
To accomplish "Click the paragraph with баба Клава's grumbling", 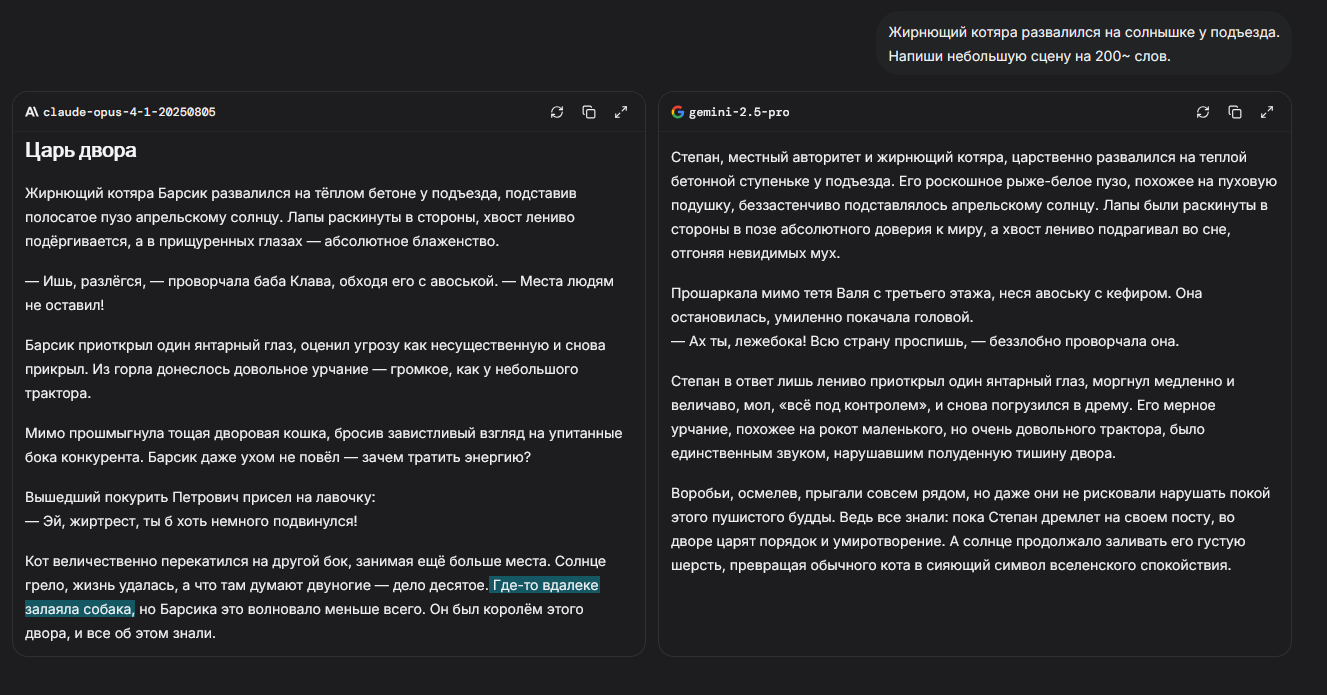I will (319, 293).
